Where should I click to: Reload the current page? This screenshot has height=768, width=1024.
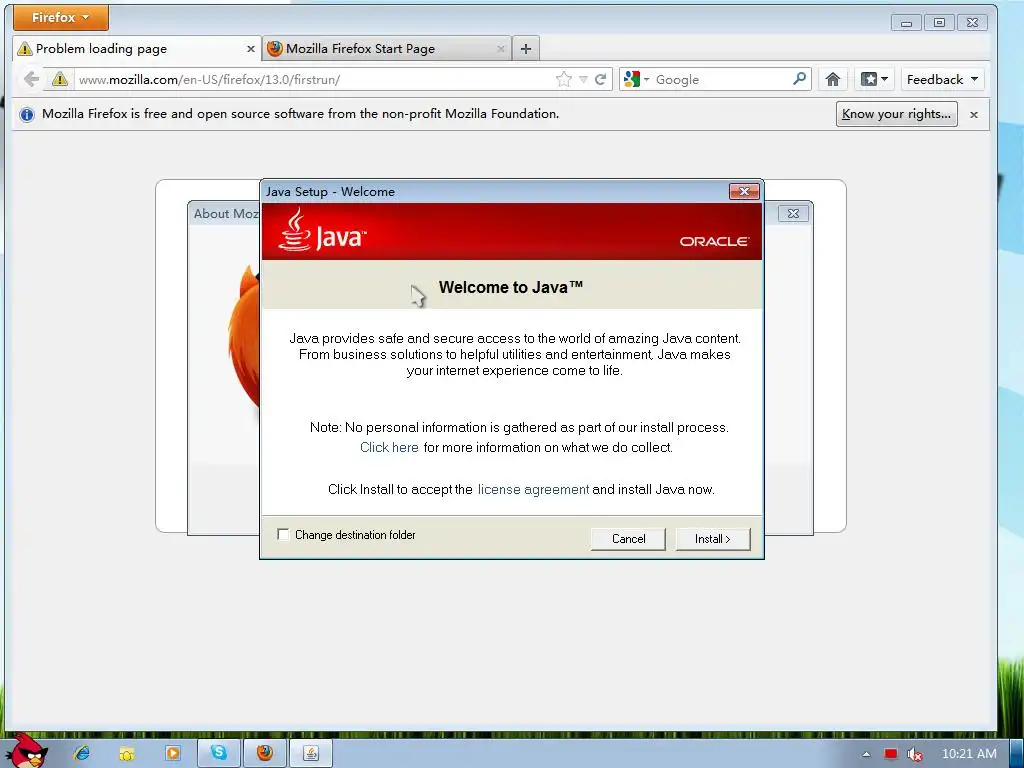601,80
